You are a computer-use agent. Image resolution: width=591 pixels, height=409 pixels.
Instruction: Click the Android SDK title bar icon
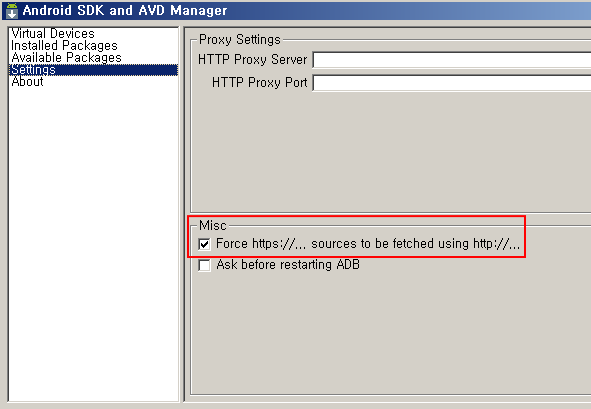click(x=12, y=10)
